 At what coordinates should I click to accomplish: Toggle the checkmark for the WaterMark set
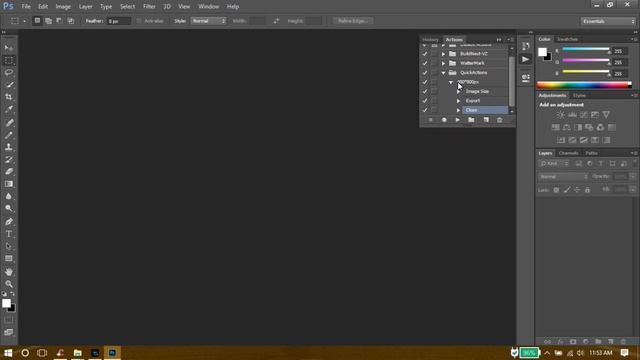coord(425,63)
